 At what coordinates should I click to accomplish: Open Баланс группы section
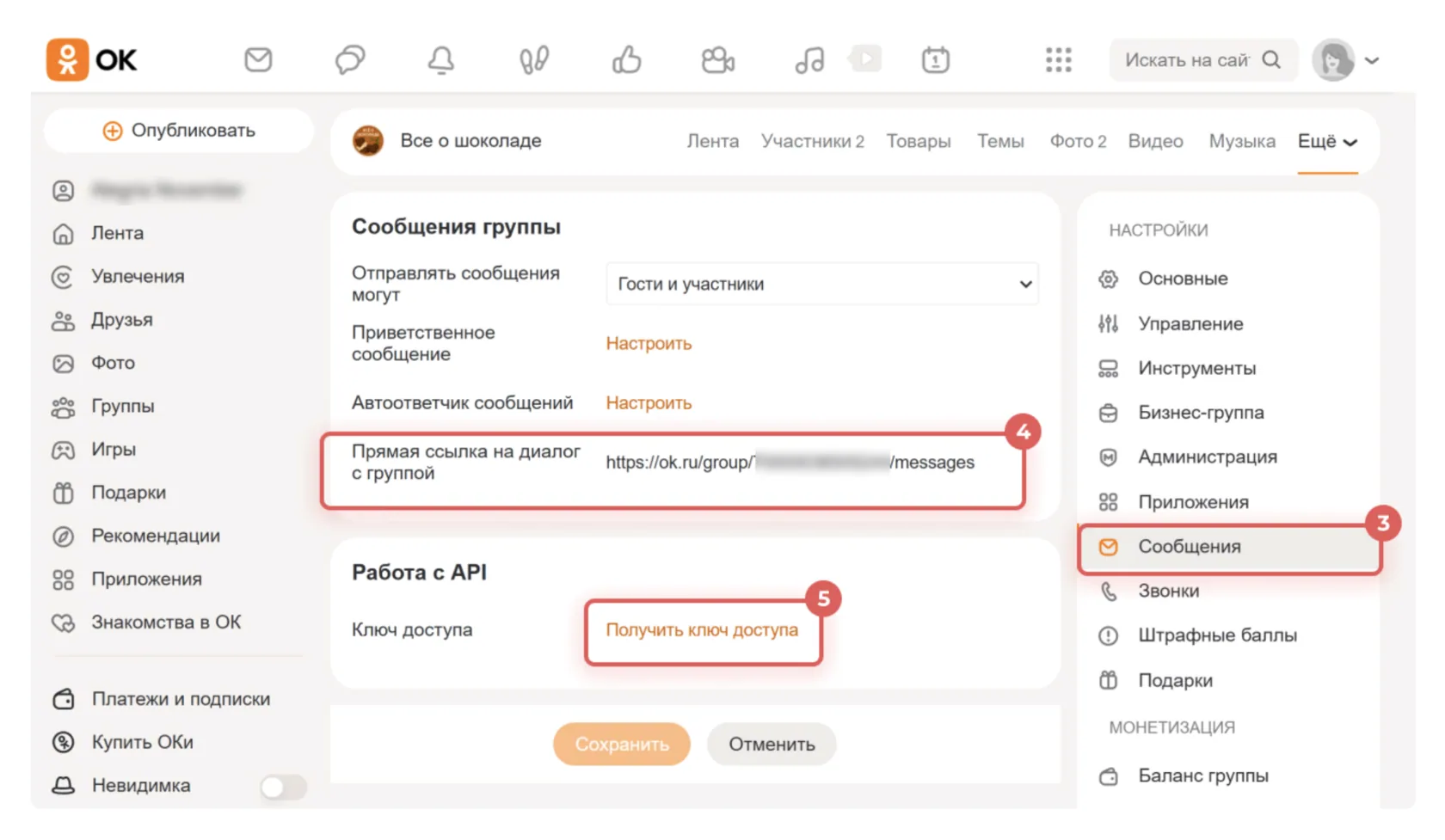click(1202, 776)
